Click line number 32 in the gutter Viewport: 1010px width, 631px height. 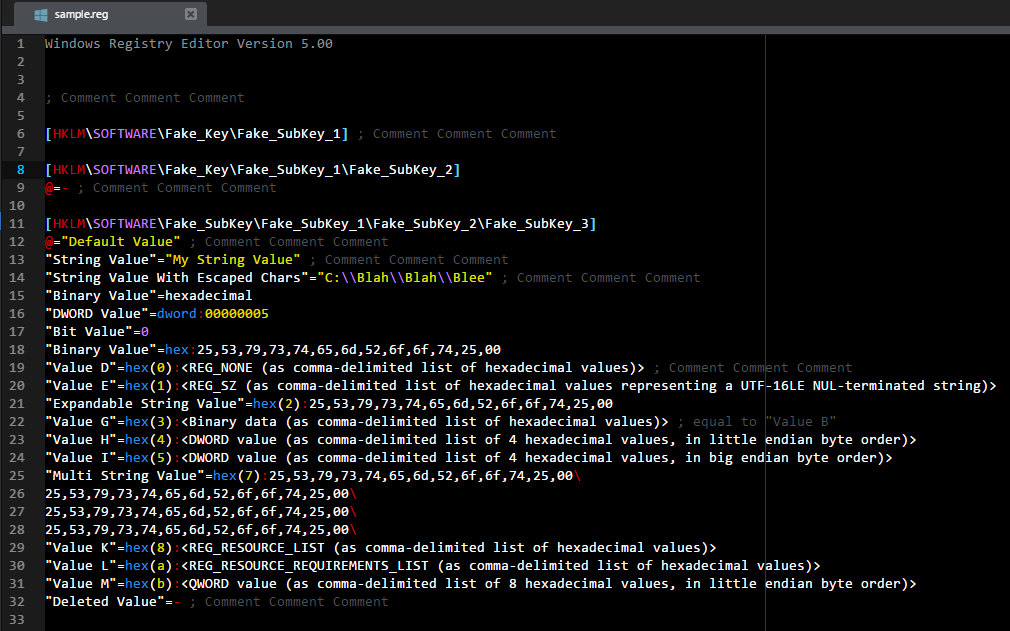point(17,602)
